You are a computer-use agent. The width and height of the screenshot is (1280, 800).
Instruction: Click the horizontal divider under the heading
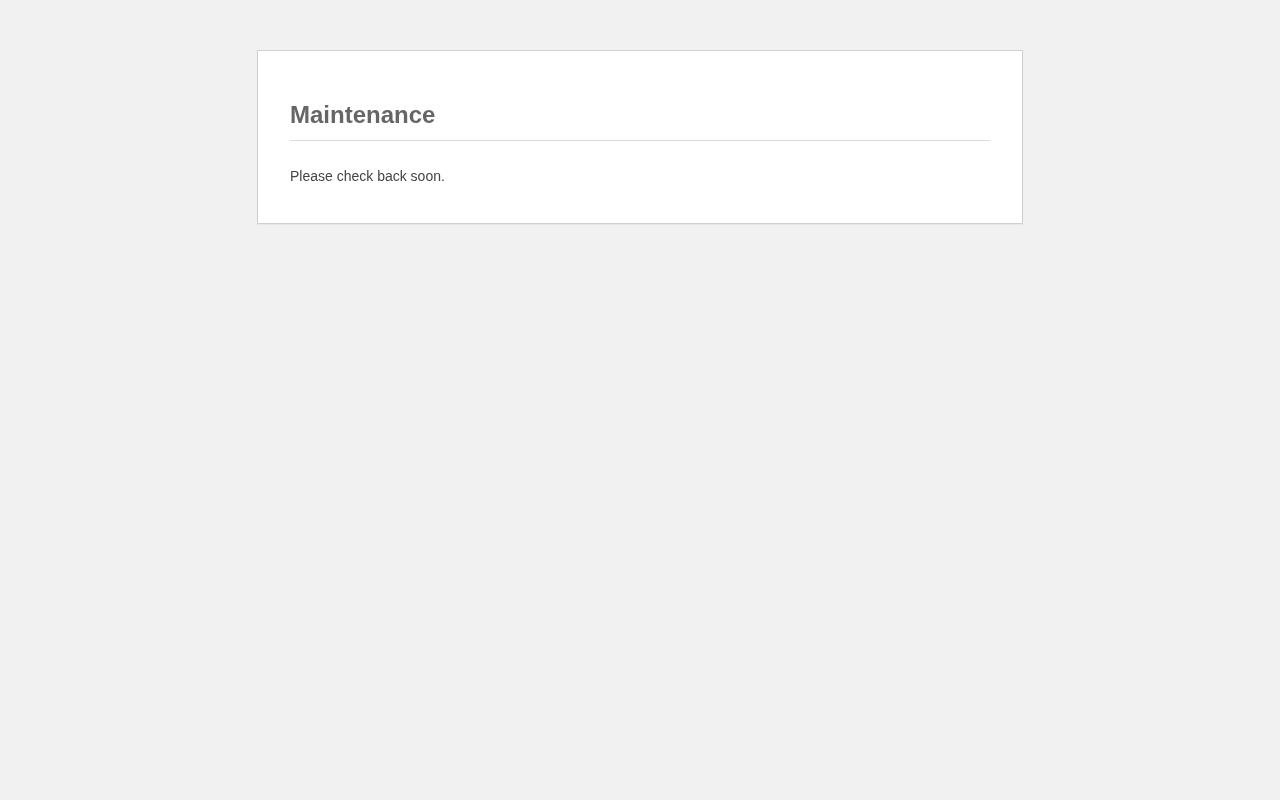[640, 140]
